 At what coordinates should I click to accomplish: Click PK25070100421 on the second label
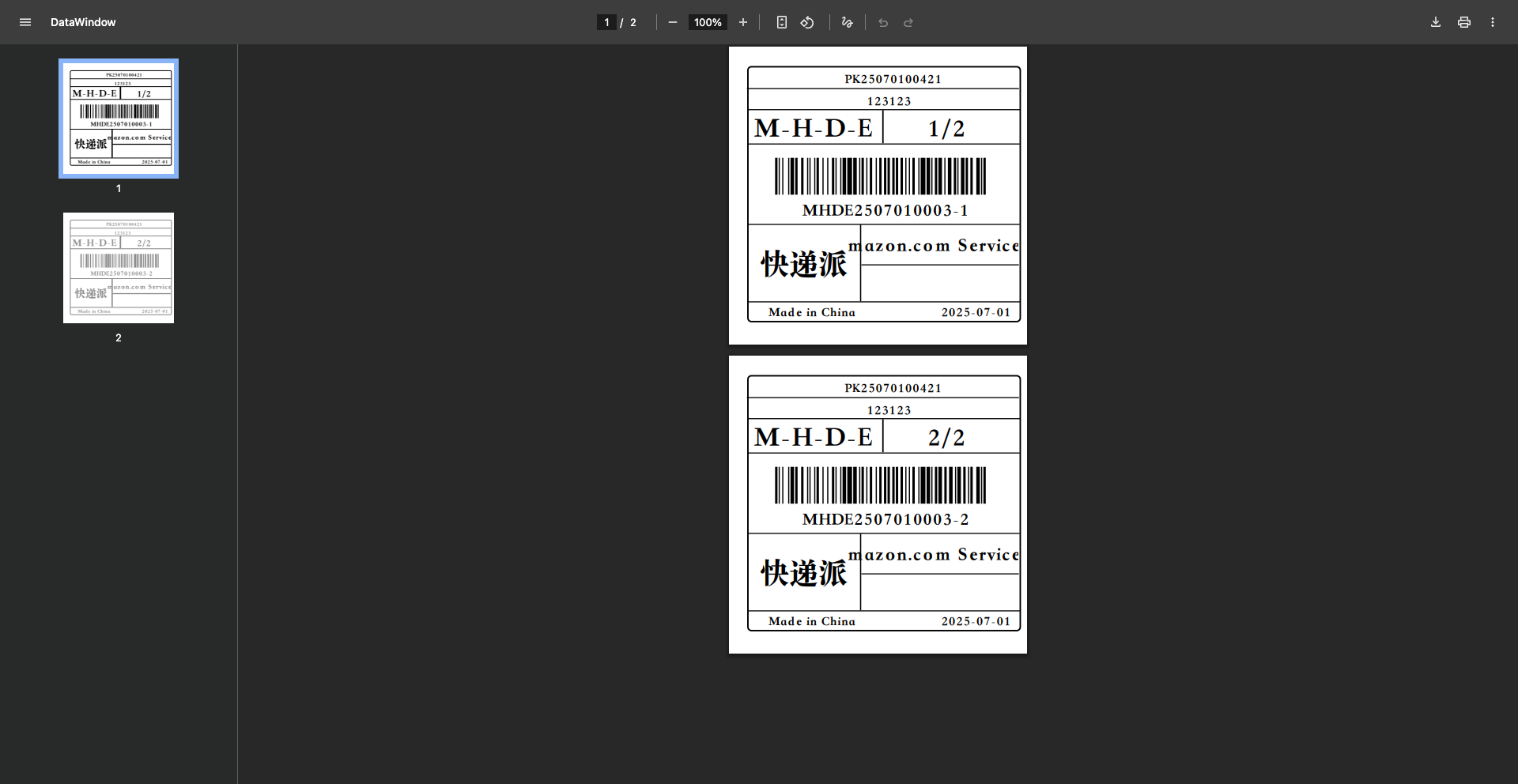click(x=893, y=388)
